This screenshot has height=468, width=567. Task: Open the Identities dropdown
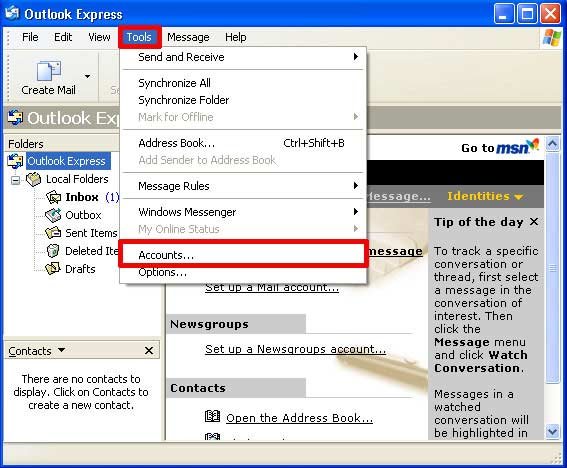click(x=485, y=196)
